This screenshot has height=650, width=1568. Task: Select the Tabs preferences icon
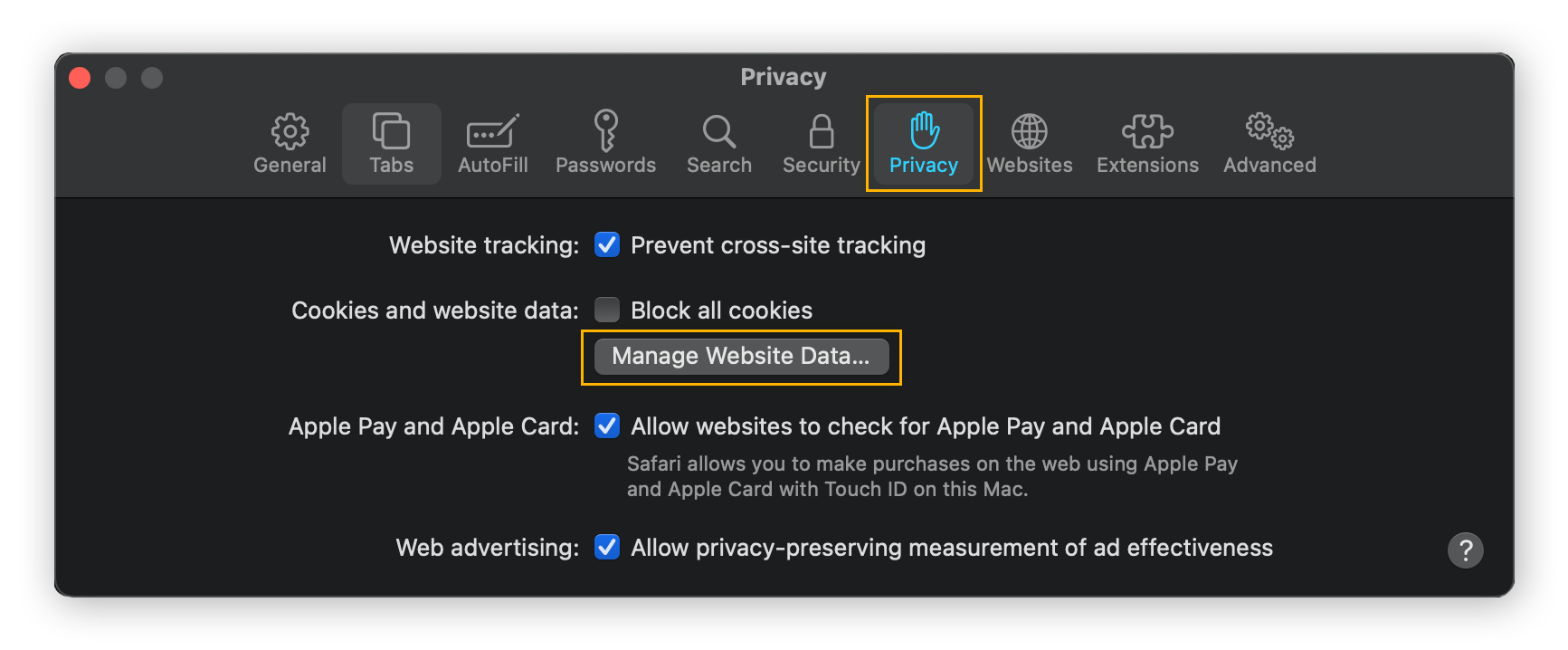pos(391,143)
